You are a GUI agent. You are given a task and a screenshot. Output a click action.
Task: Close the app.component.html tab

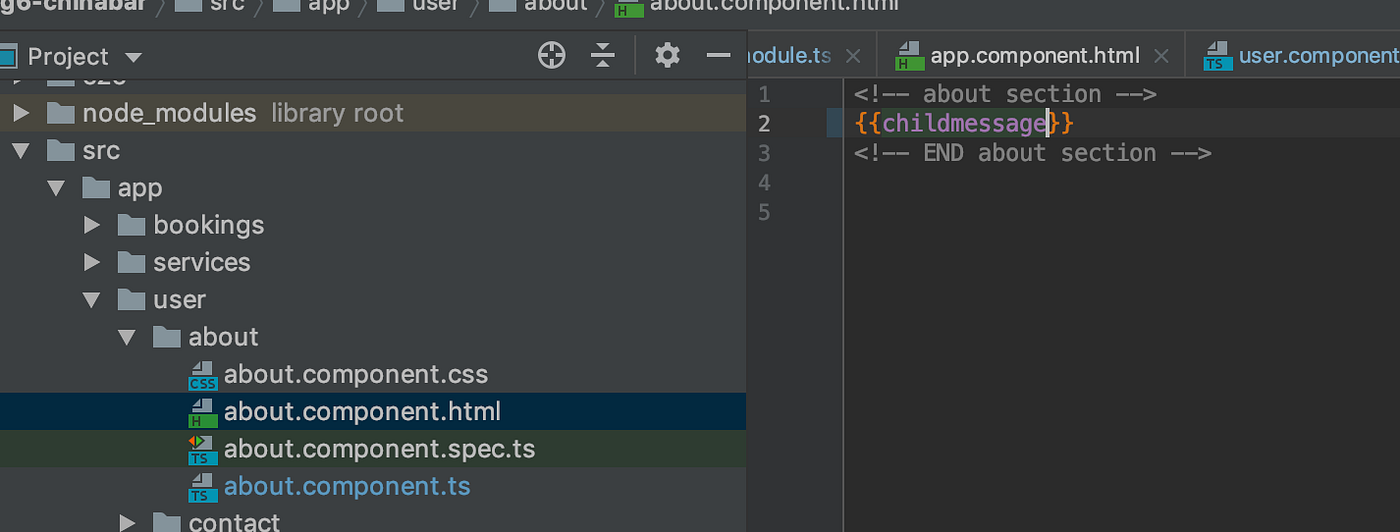coord(1162,56)
